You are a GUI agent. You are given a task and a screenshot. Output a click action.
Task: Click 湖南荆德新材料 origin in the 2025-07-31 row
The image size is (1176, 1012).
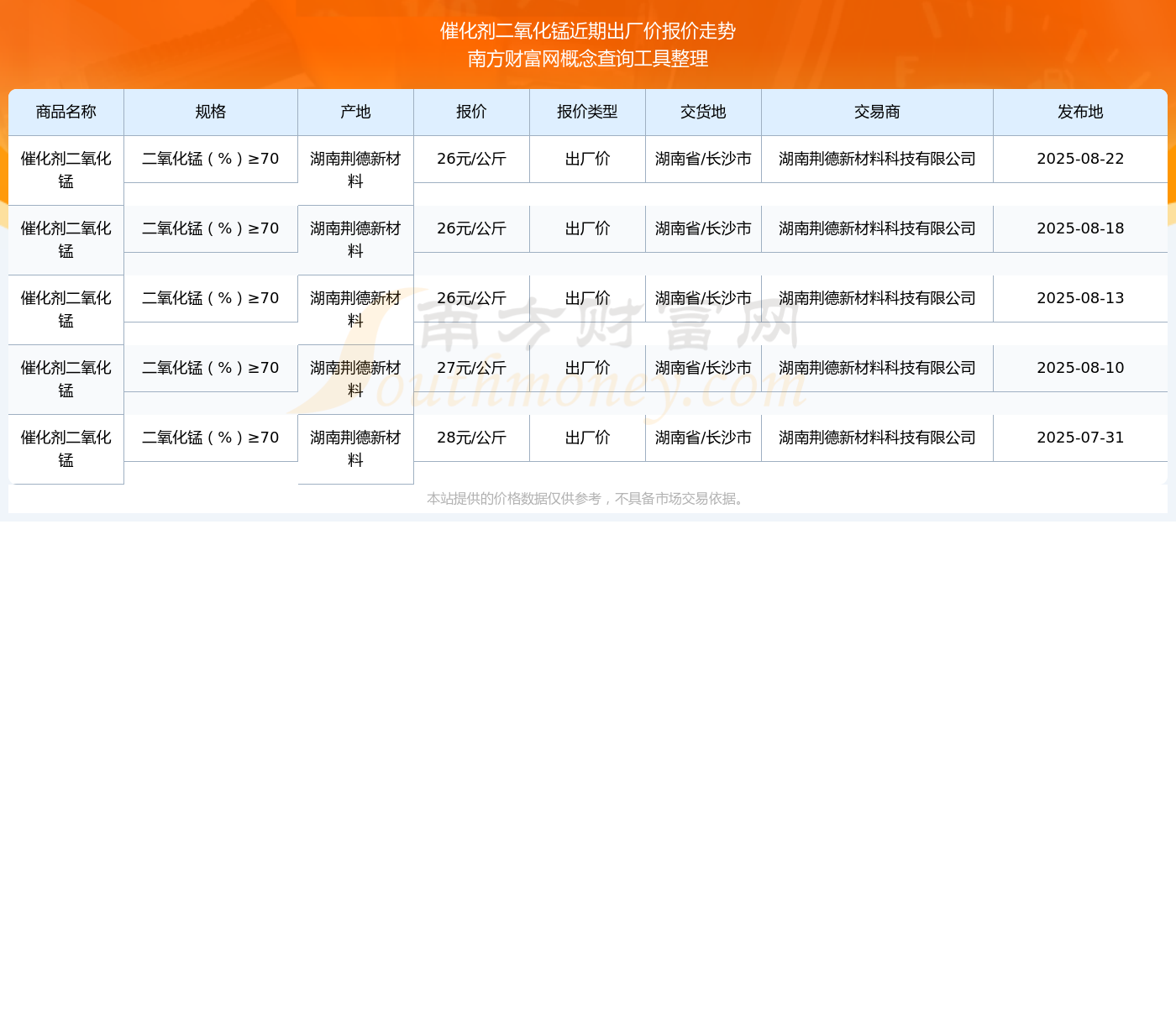tap(356, 449)
